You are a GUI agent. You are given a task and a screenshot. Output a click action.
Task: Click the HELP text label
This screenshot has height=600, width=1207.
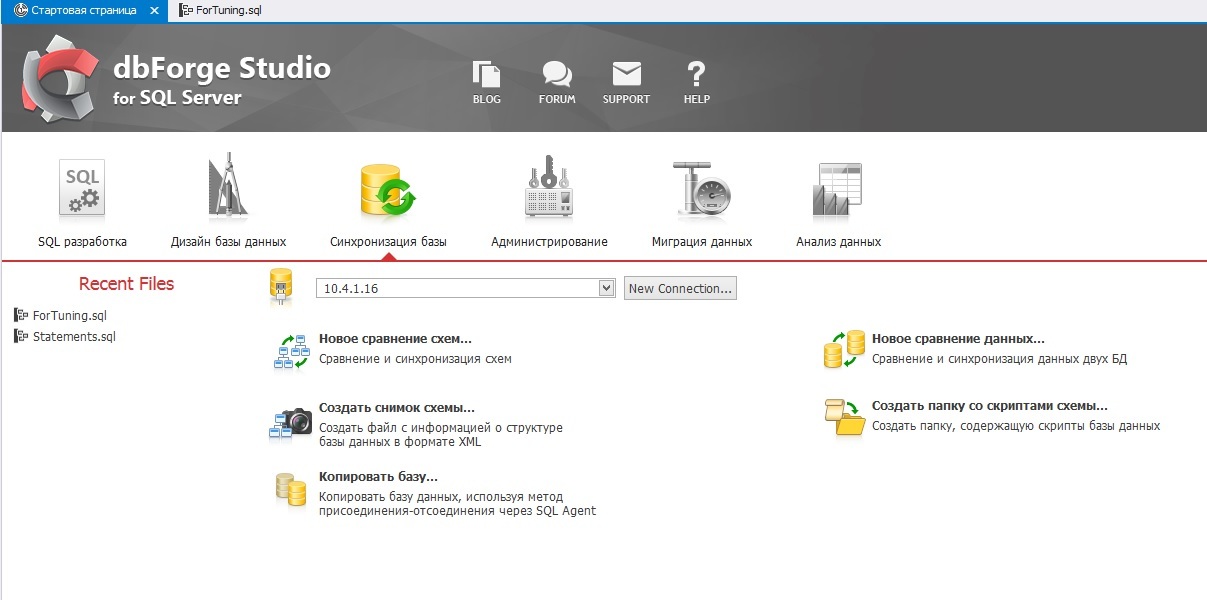point(697,99)
